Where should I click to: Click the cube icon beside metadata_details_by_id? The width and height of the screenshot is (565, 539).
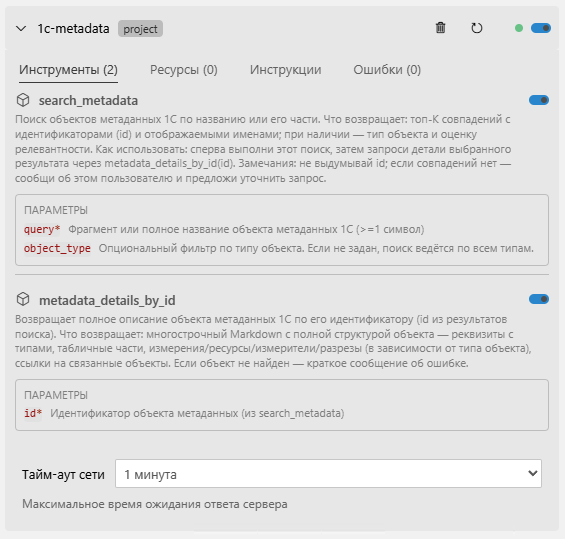point(23,299)
